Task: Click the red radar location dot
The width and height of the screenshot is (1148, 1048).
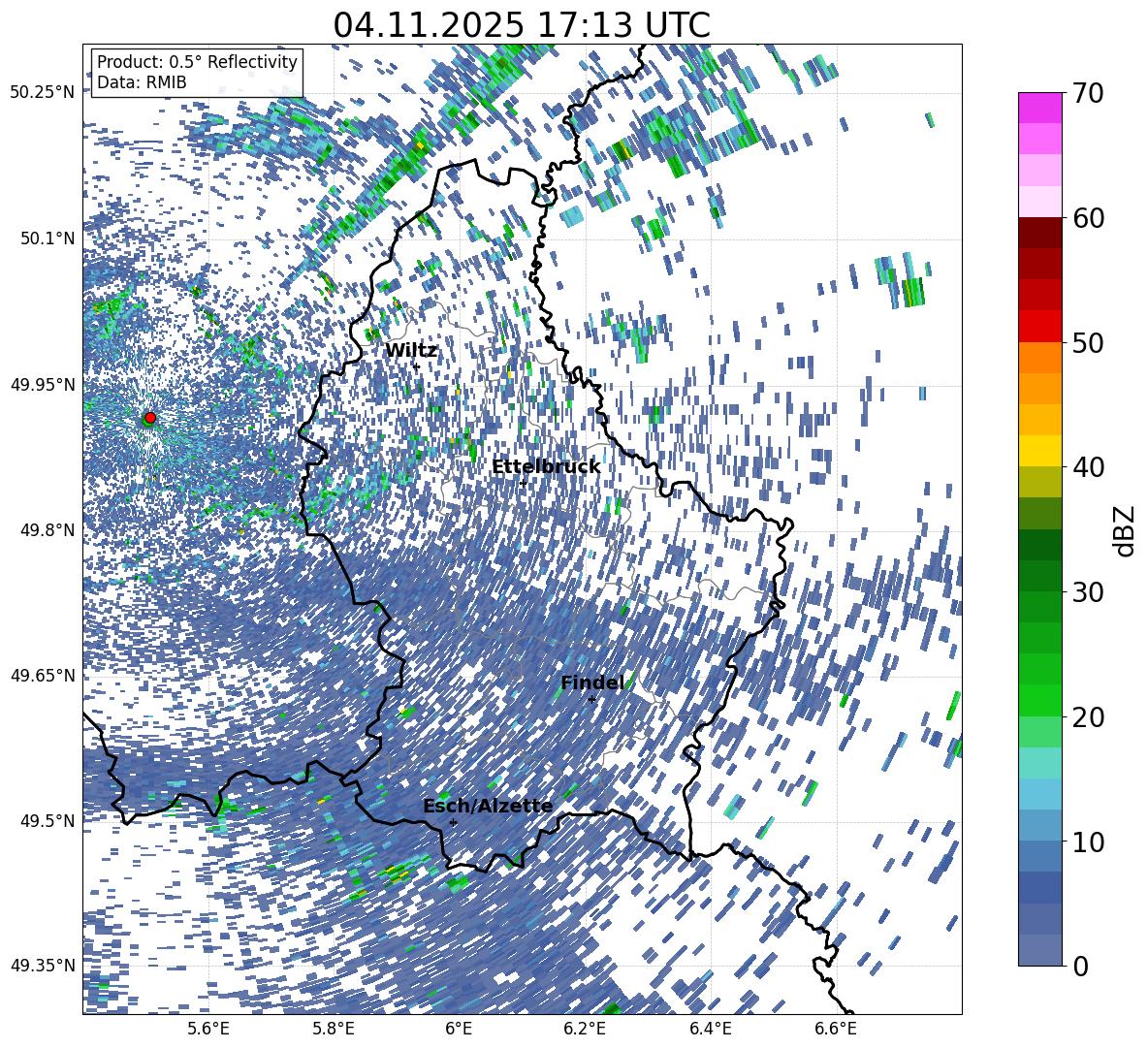Action: click(150, 417)
